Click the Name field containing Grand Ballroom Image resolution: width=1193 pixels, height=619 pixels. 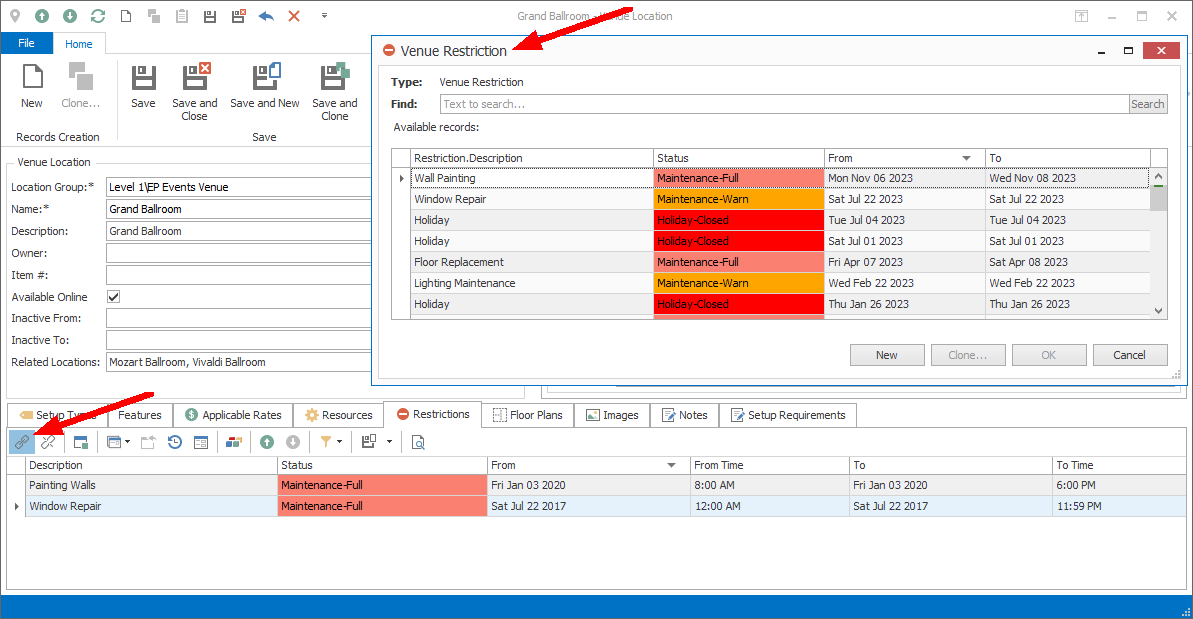pyautogui.click(x=239, y=209)
